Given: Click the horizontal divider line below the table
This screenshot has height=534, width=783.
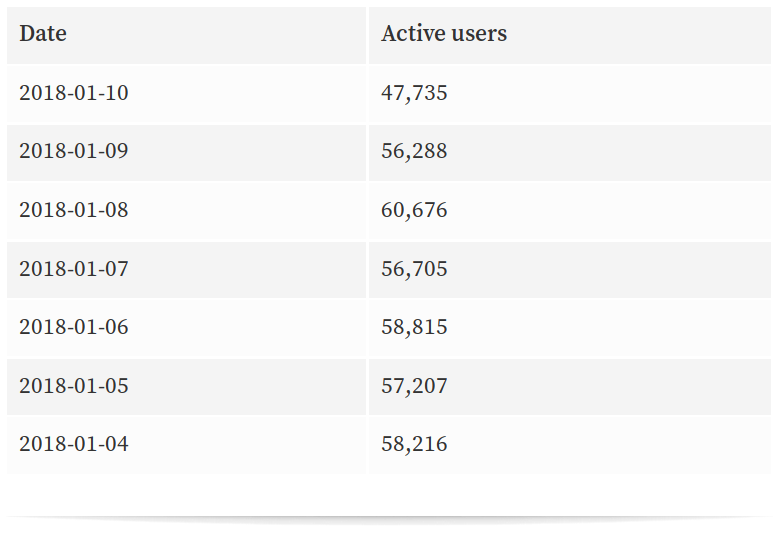Looking at the screenshot, I should 390,518.
